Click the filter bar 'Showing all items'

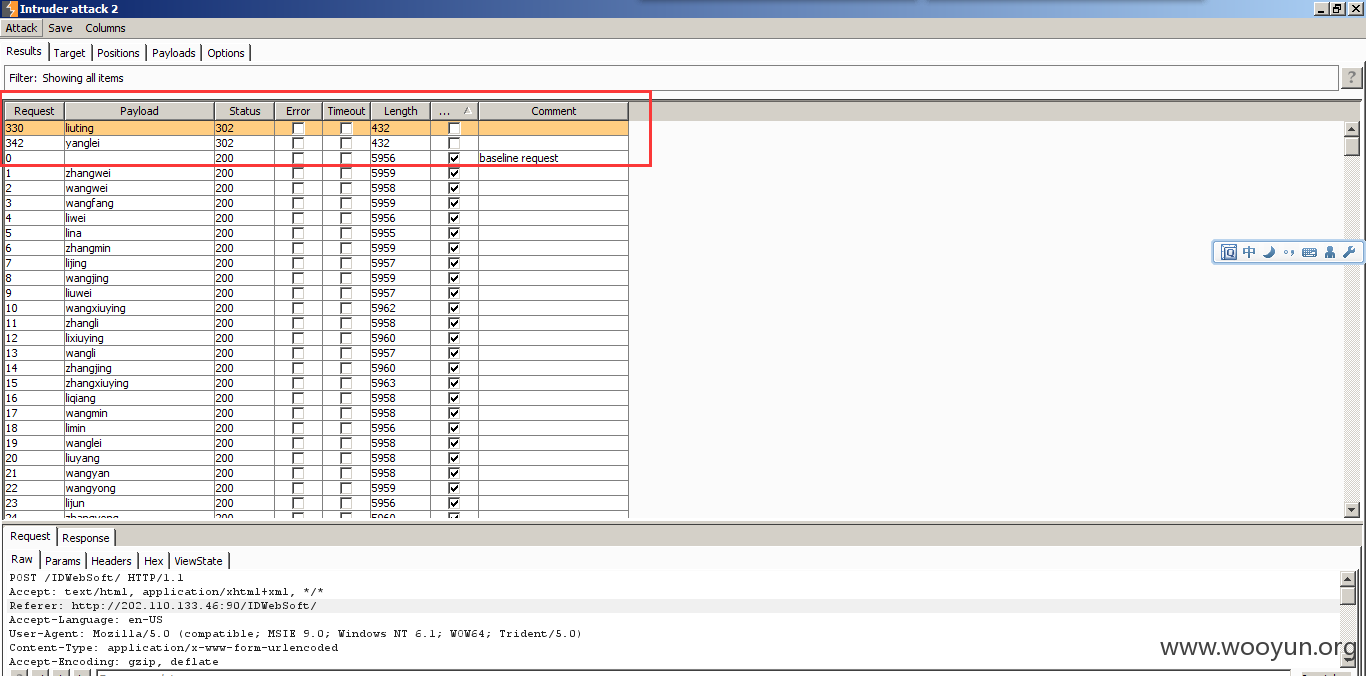tap(670, 78)
